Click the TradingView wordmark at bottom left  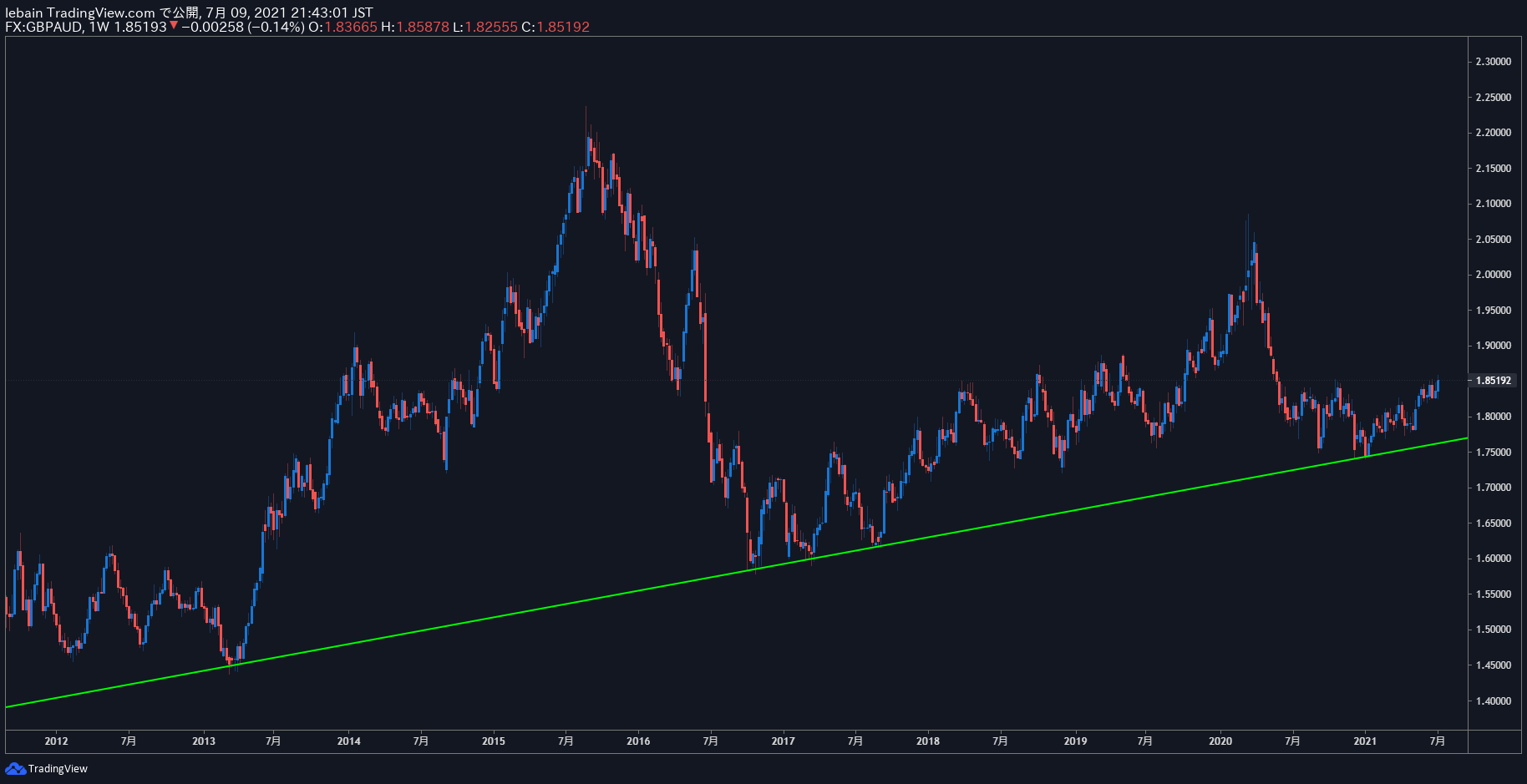[x=58, y=769]
